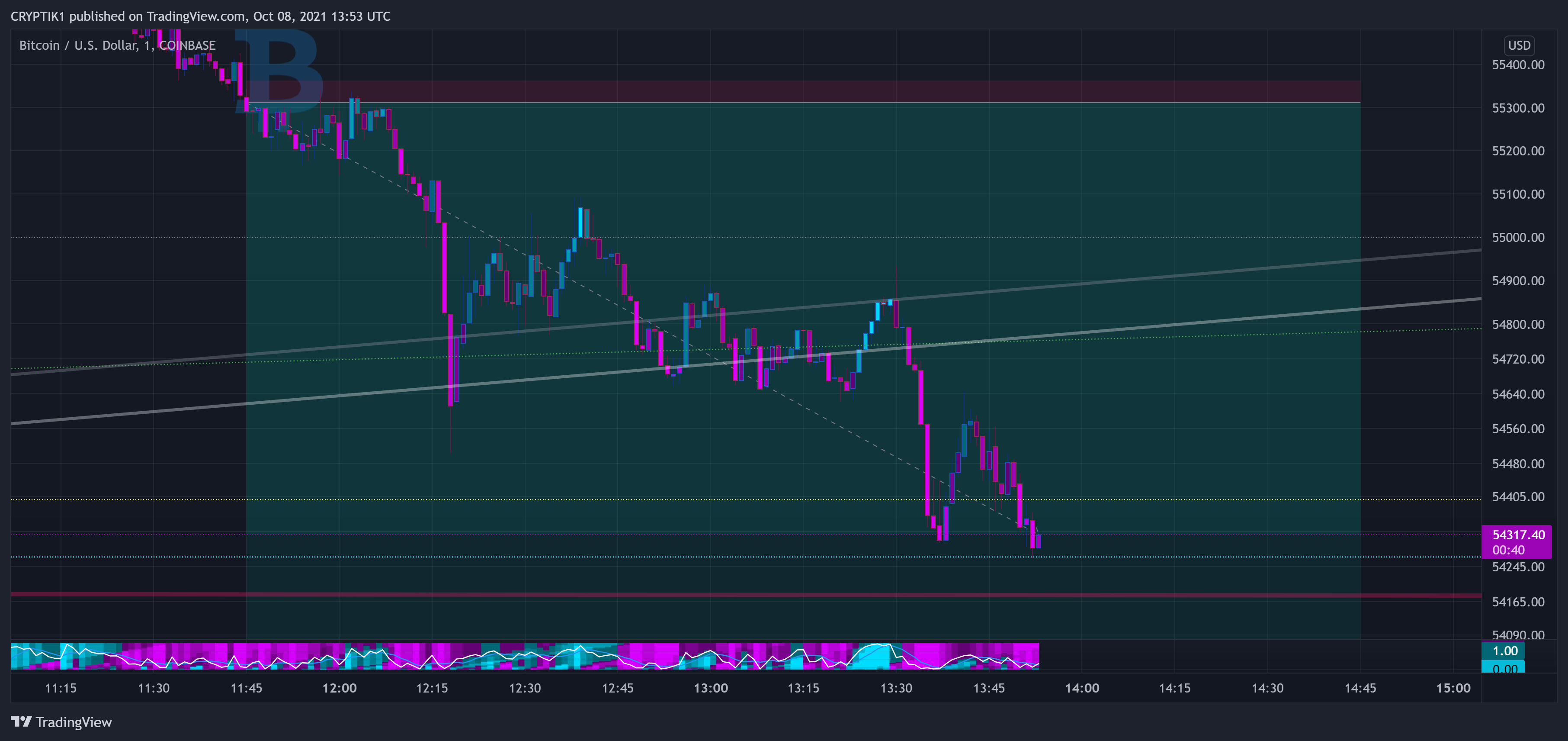Click the 54405.00 price axis label
This screenshot has width=1568, height=741.
click(x=1518, y=496)
